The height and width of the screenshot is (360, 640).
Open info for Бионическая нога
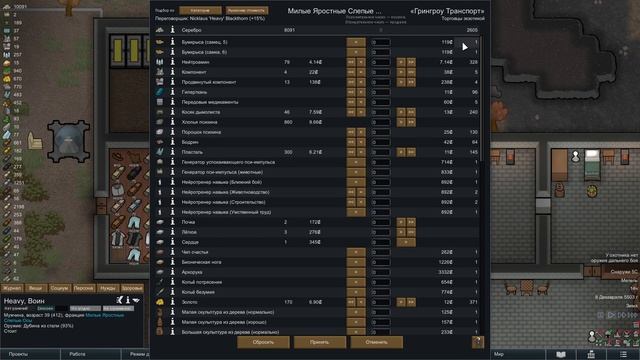[x=172, y=262]
